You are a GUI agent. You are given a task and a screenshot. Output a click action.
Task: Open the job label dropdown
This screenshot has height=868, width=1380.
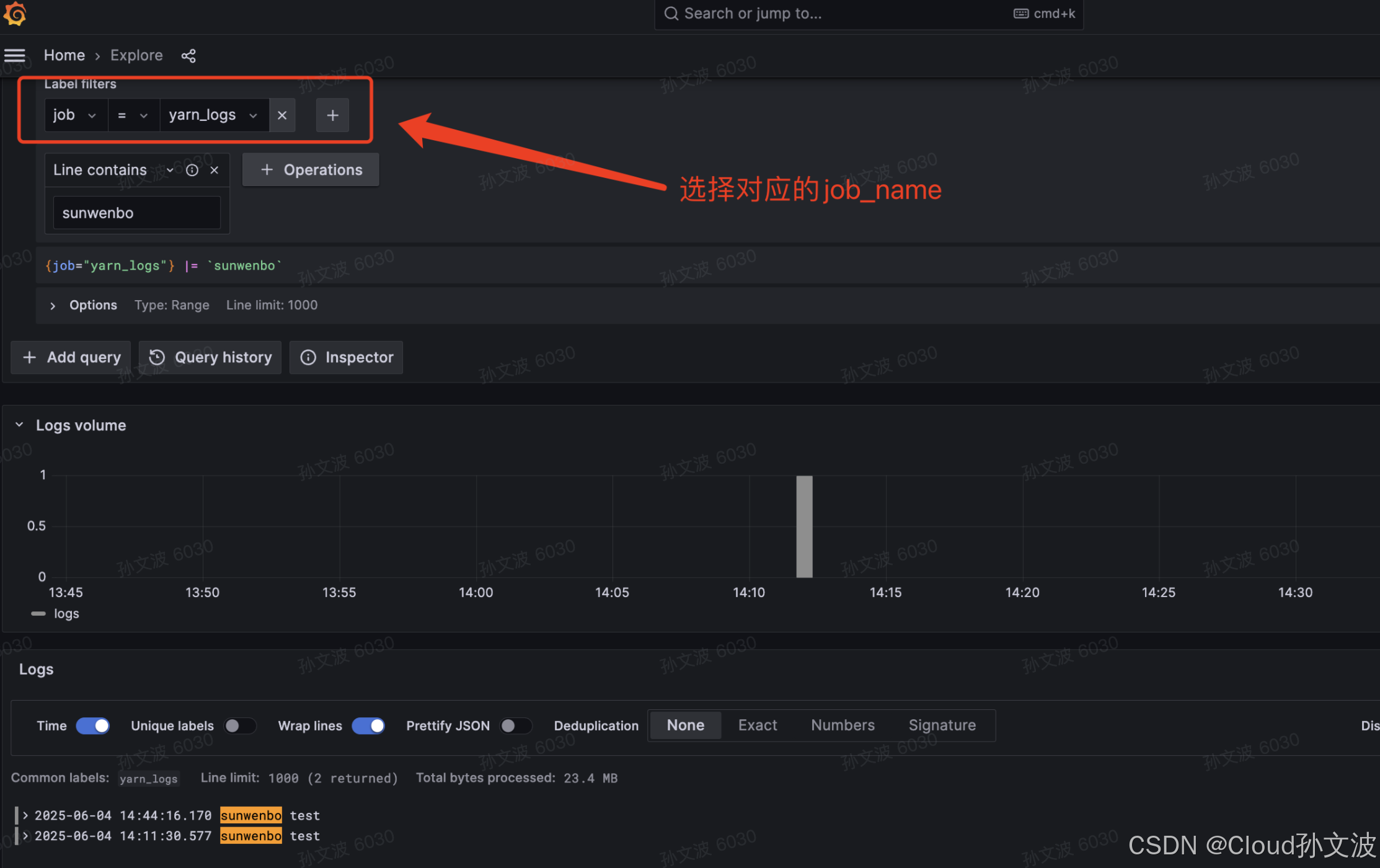[76, 115]
